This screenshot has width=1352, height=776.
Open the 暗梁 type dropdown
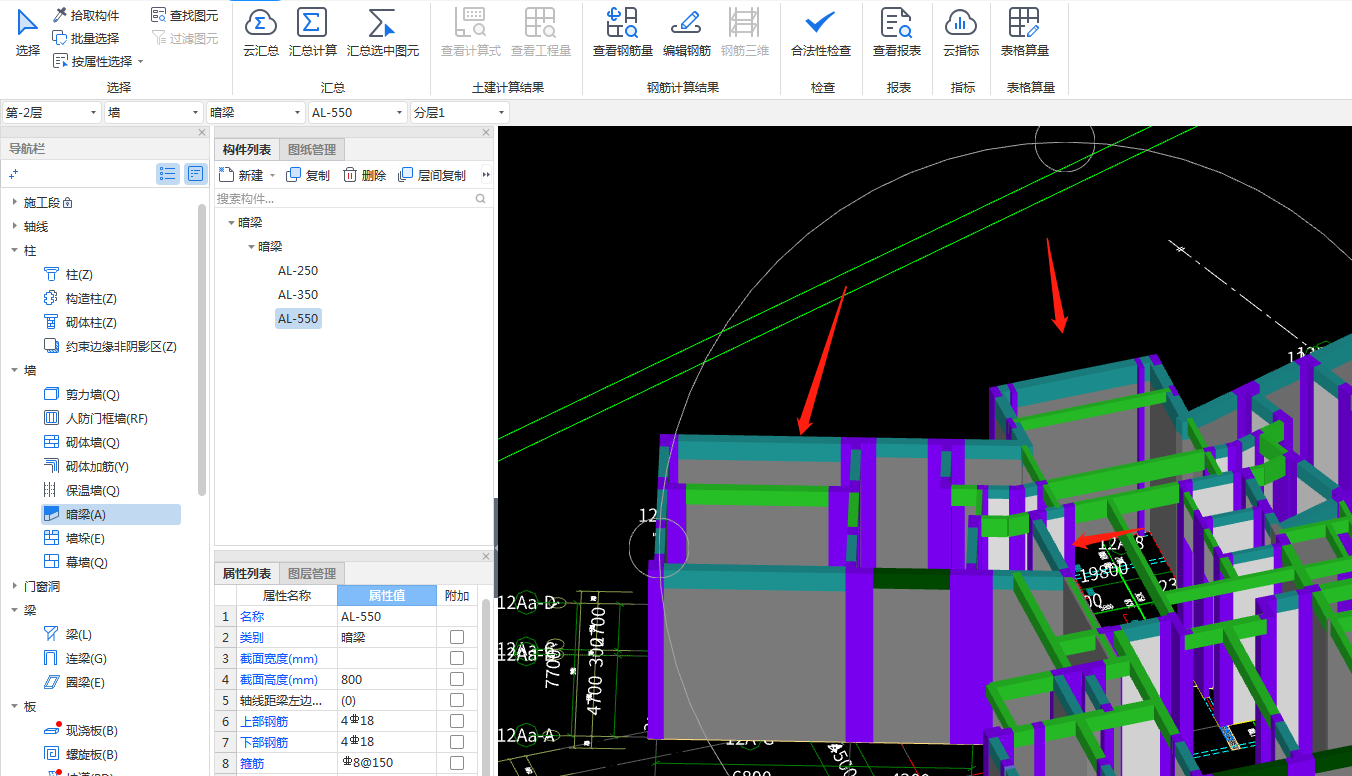click(256, 113)
